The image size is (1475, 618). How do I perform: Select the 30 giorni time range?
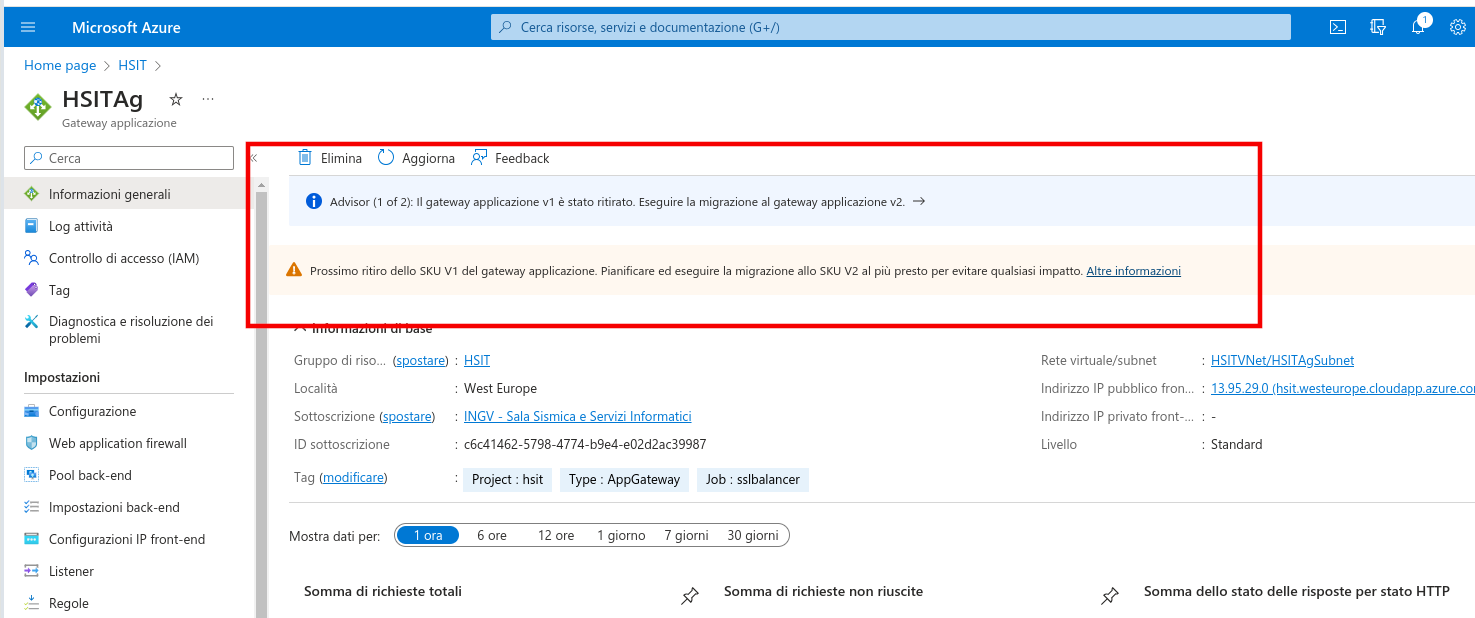click(x=753, y=535)
